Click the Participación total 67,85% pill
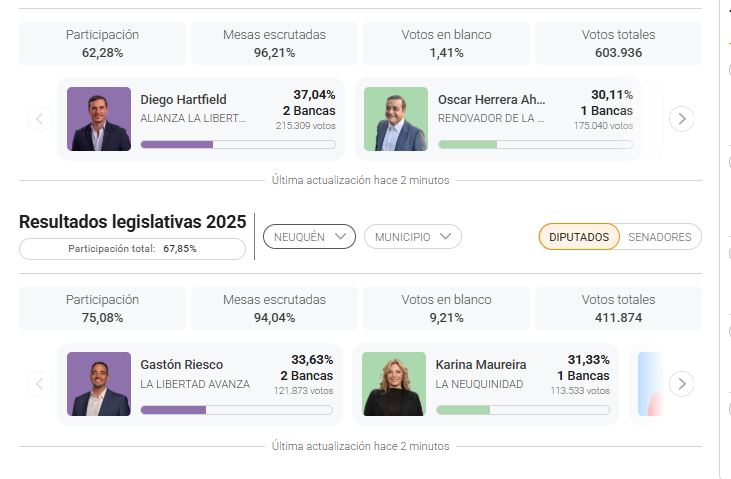 tap(132, 249)
